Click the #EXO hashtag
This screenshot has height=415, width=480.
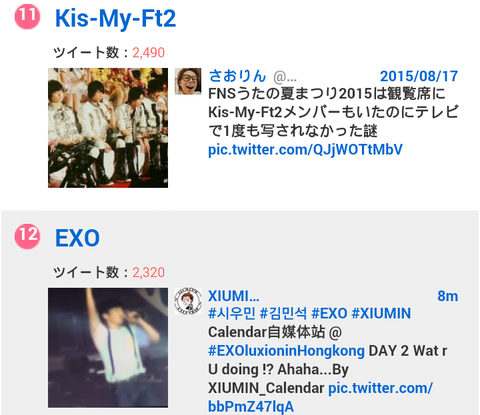click(x=329, y=314)
